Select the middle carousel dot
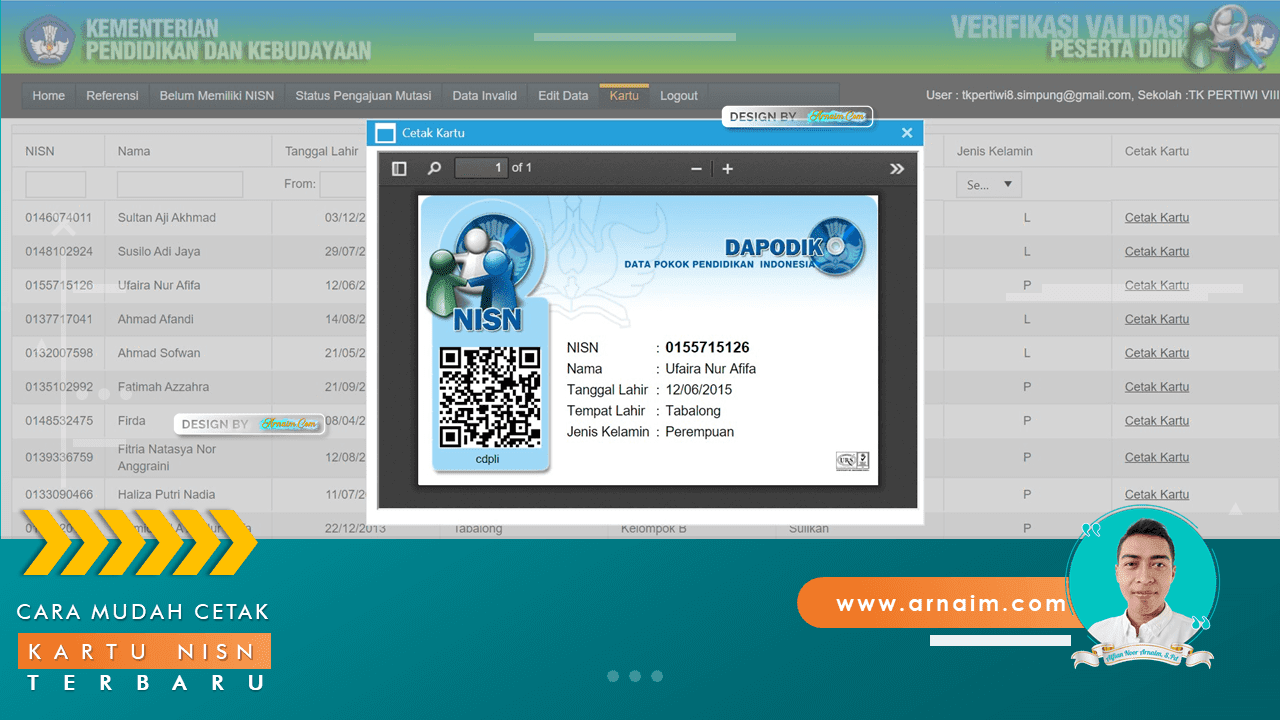Image resolution: width=1280 pixels, height=720 pixels. pyautogui.click(x=634, y=676)
